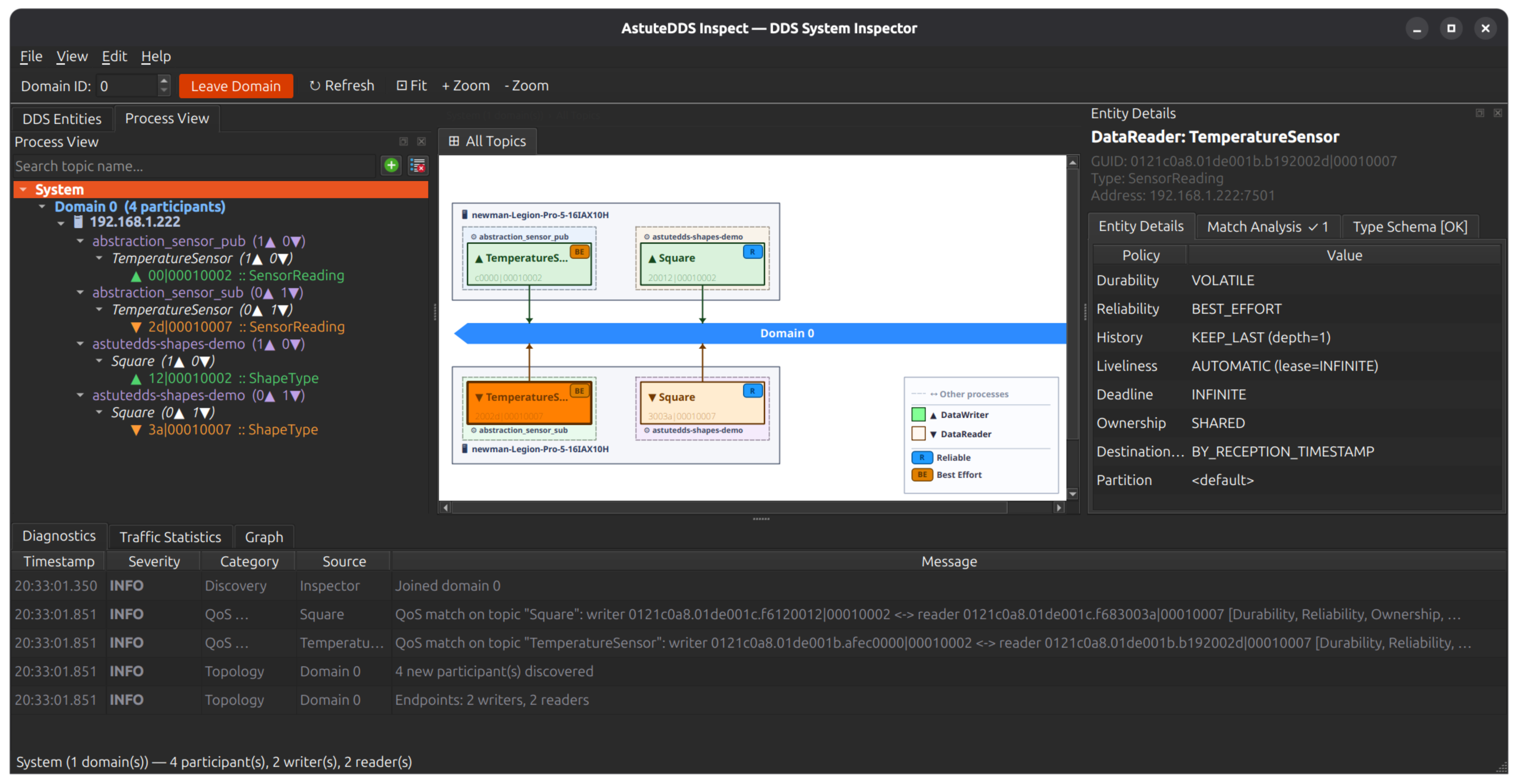1518x784 pixels.
Task: Open the Edit menu
Action: [x=114, y=56]
